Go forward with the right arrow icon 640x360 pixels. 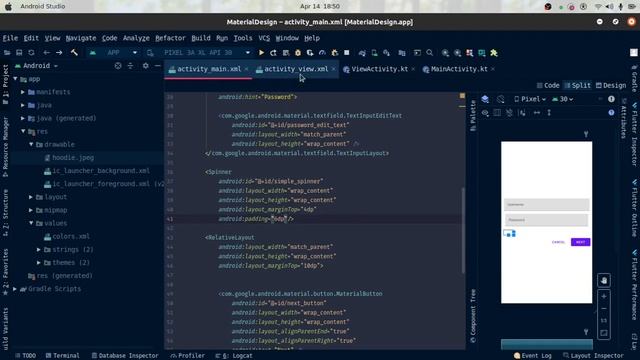59,53
